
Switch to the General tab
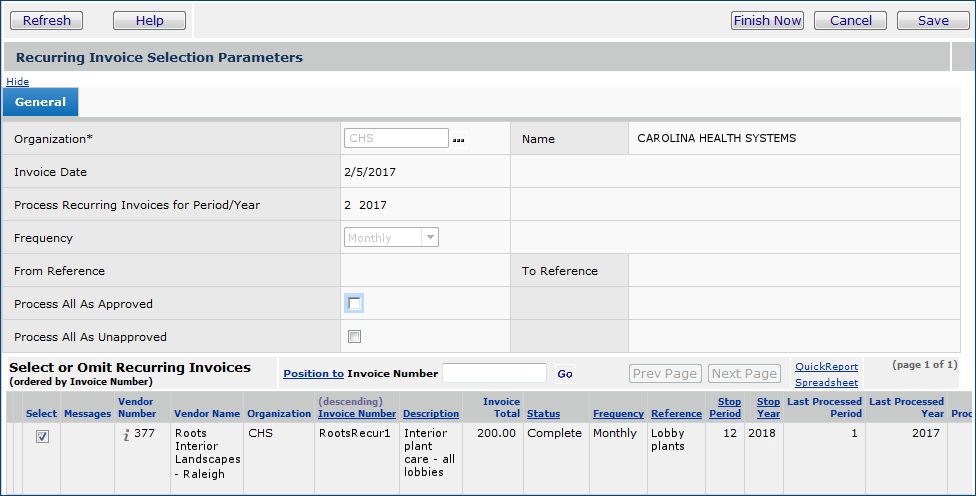pyautogui.click(x=41, y=102)
